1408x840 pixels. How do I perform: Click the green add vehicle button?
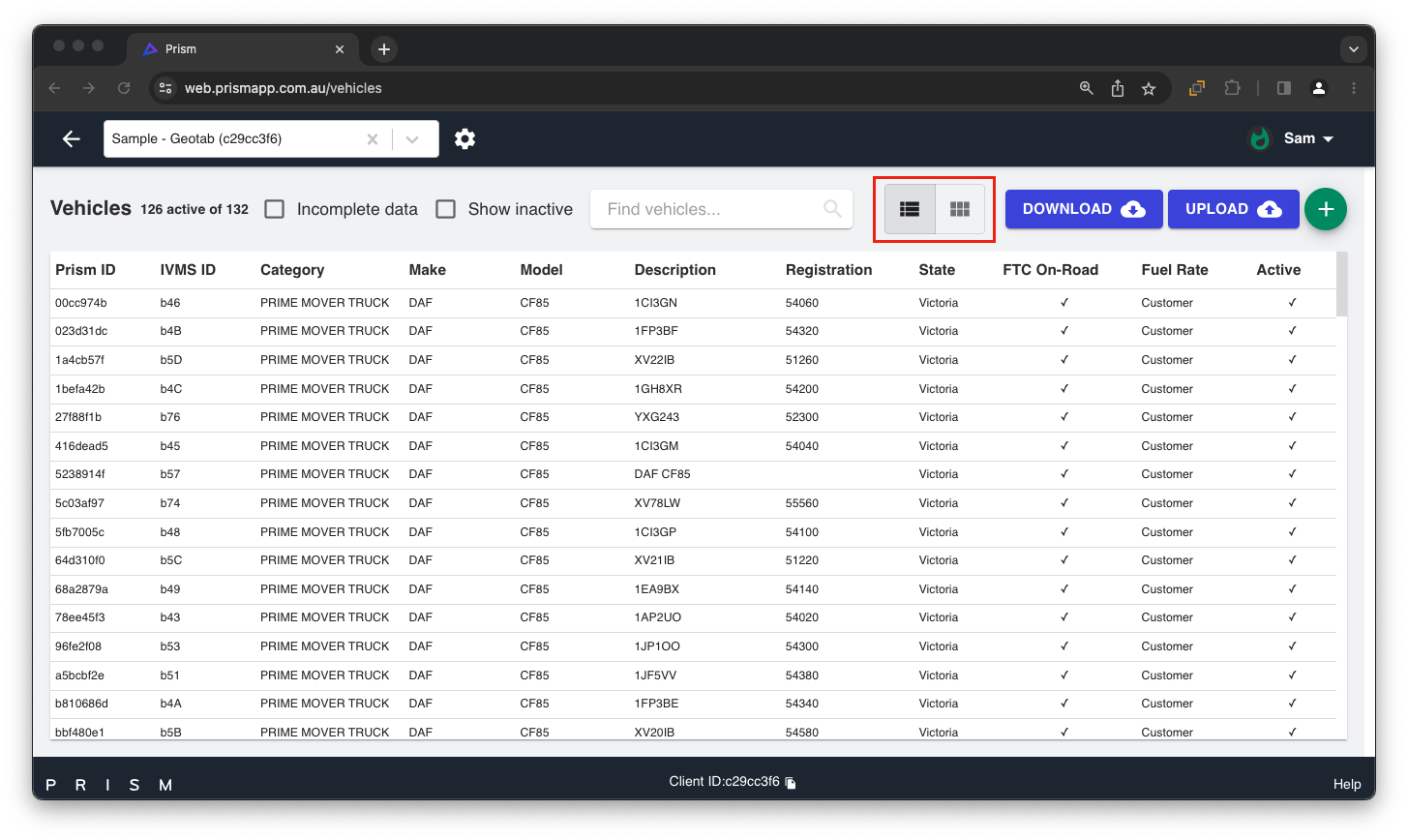[x=1325, y=209]
